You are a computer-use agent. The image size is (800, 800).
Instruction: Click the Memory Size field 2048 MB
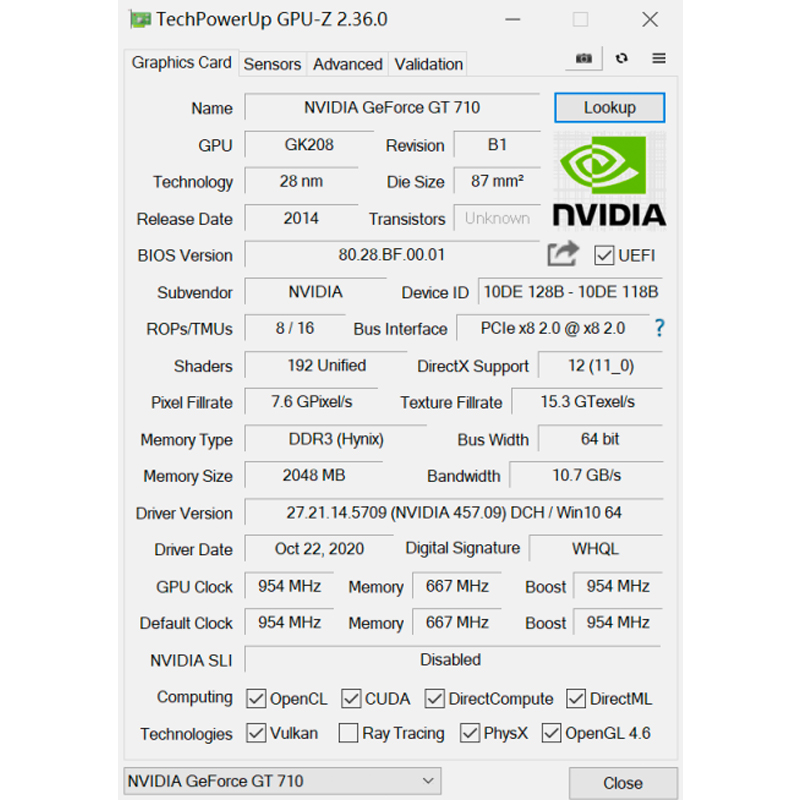(x=314, y=475)
